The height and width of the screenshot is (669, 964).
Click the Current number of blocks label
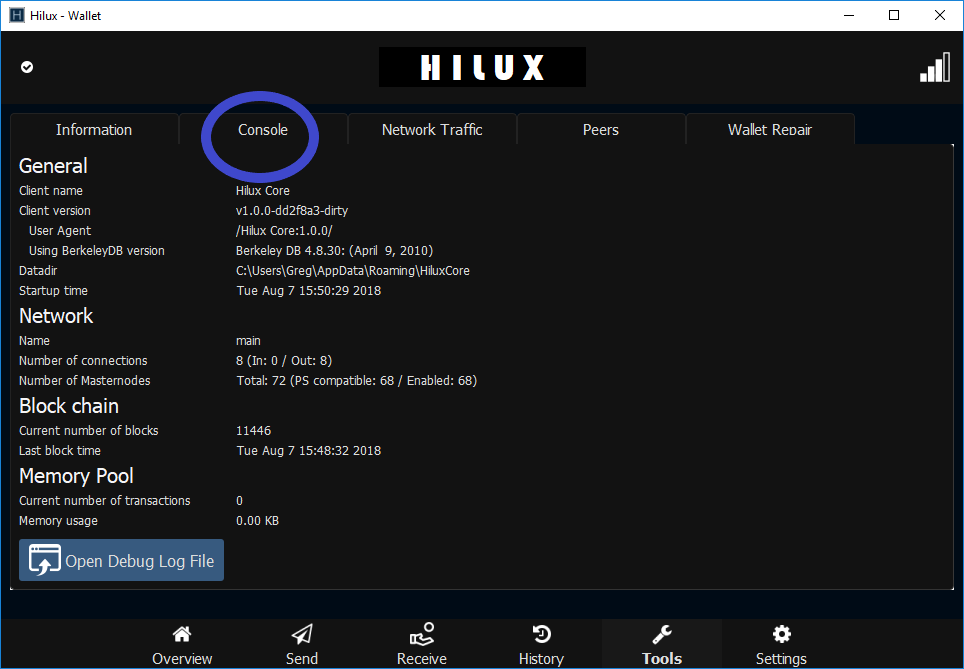click(89, 430)
